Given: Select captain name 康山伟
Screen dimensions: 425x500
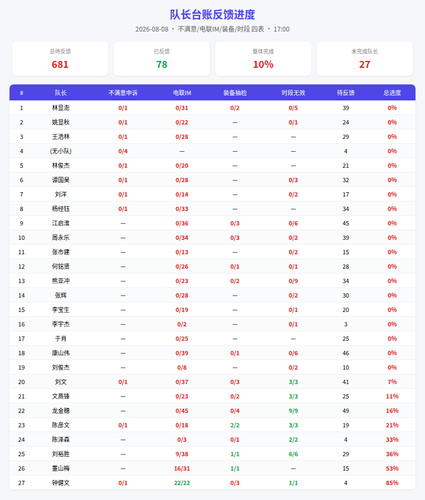Looking at the screenshot, I should pyautogui.click(x=61, y=353).
